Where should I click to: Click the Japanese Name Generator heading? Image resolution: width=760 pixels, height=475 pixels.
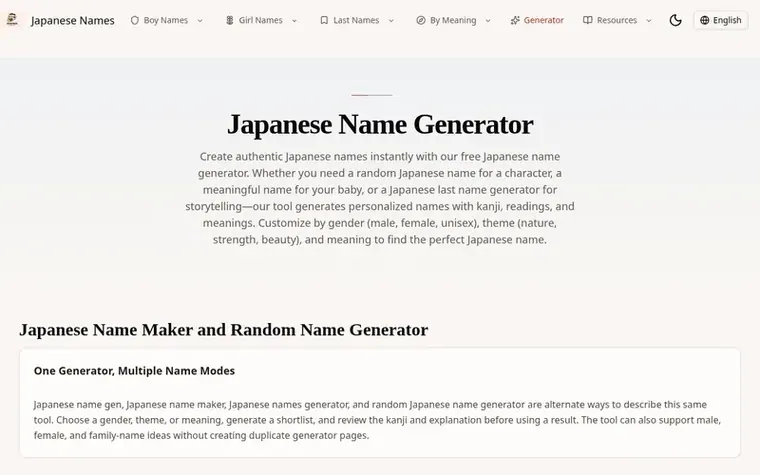coord(380,125)
